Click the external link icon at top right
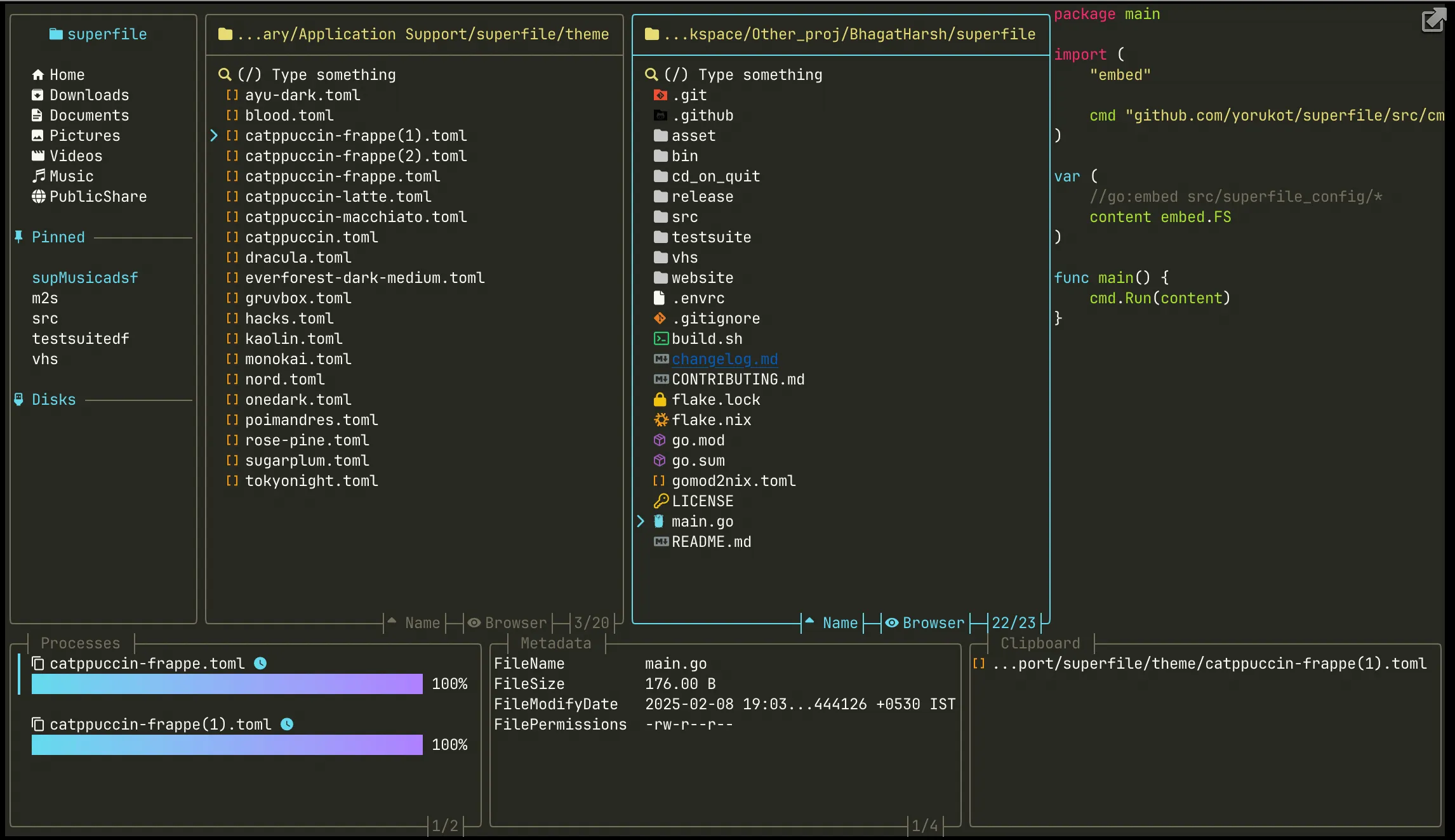 pyautogui.click(x=1433, y=20)
